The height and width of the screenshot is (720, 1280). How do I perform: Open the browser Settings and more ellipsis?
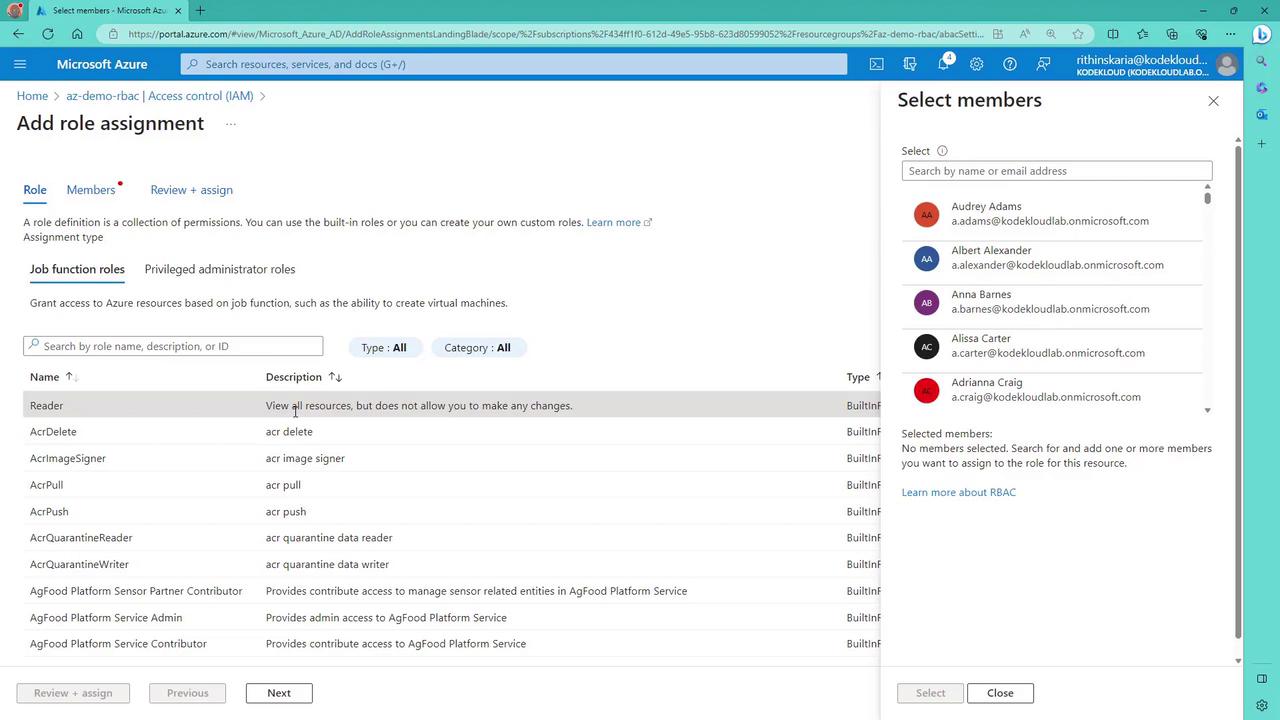click(x=1231, y=34)
